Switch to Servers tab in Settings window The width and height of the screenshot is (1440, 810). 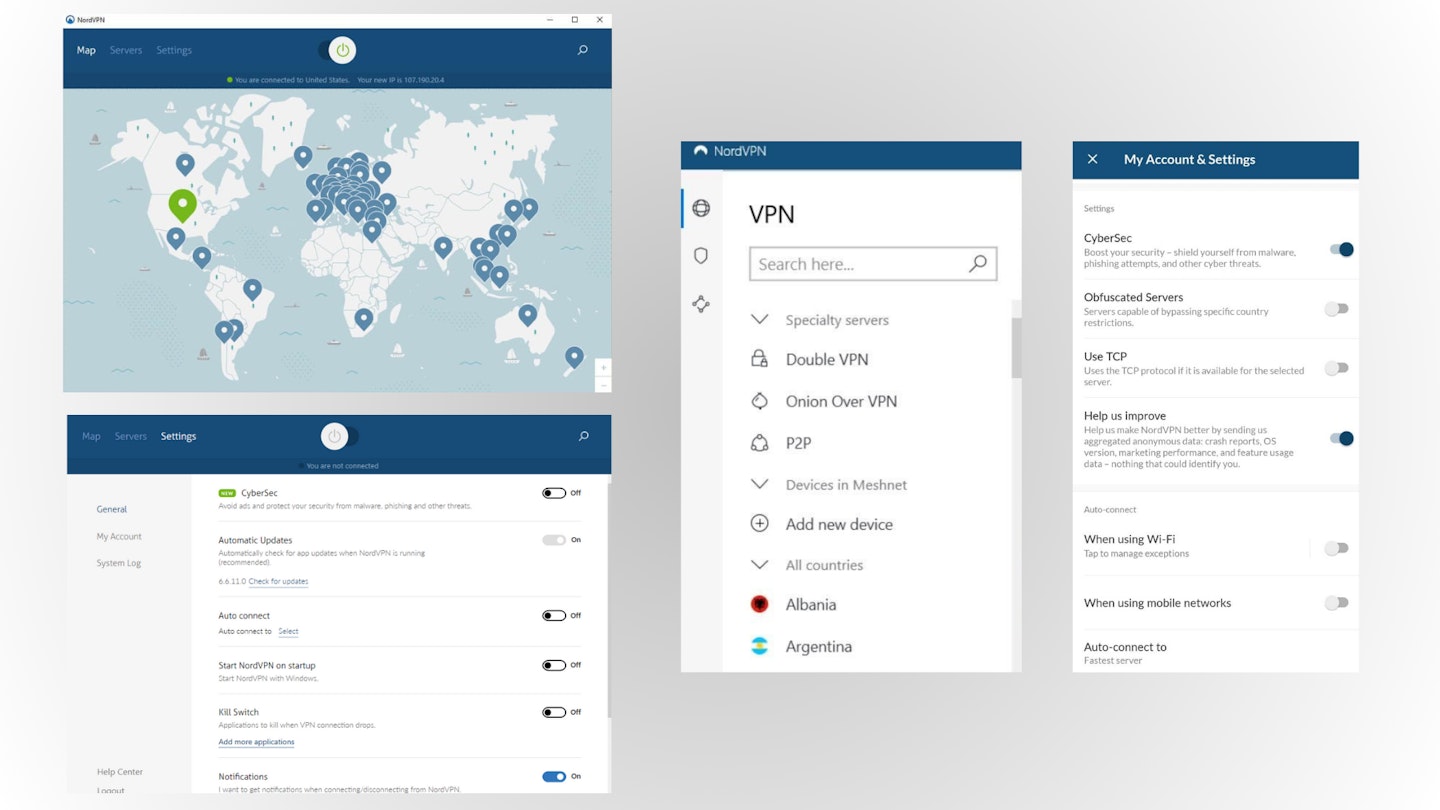tap(131, 436)
